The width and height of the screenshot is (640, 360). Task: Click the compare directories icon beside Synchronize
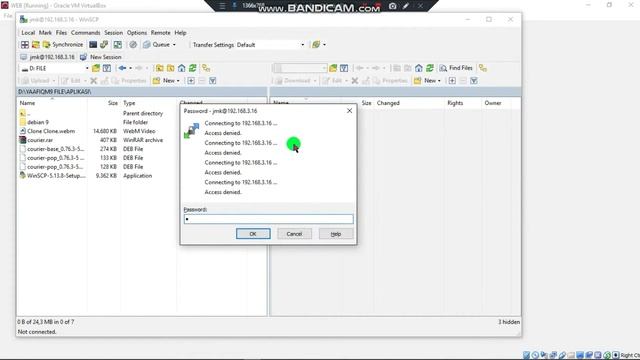[x=36, y=44]
